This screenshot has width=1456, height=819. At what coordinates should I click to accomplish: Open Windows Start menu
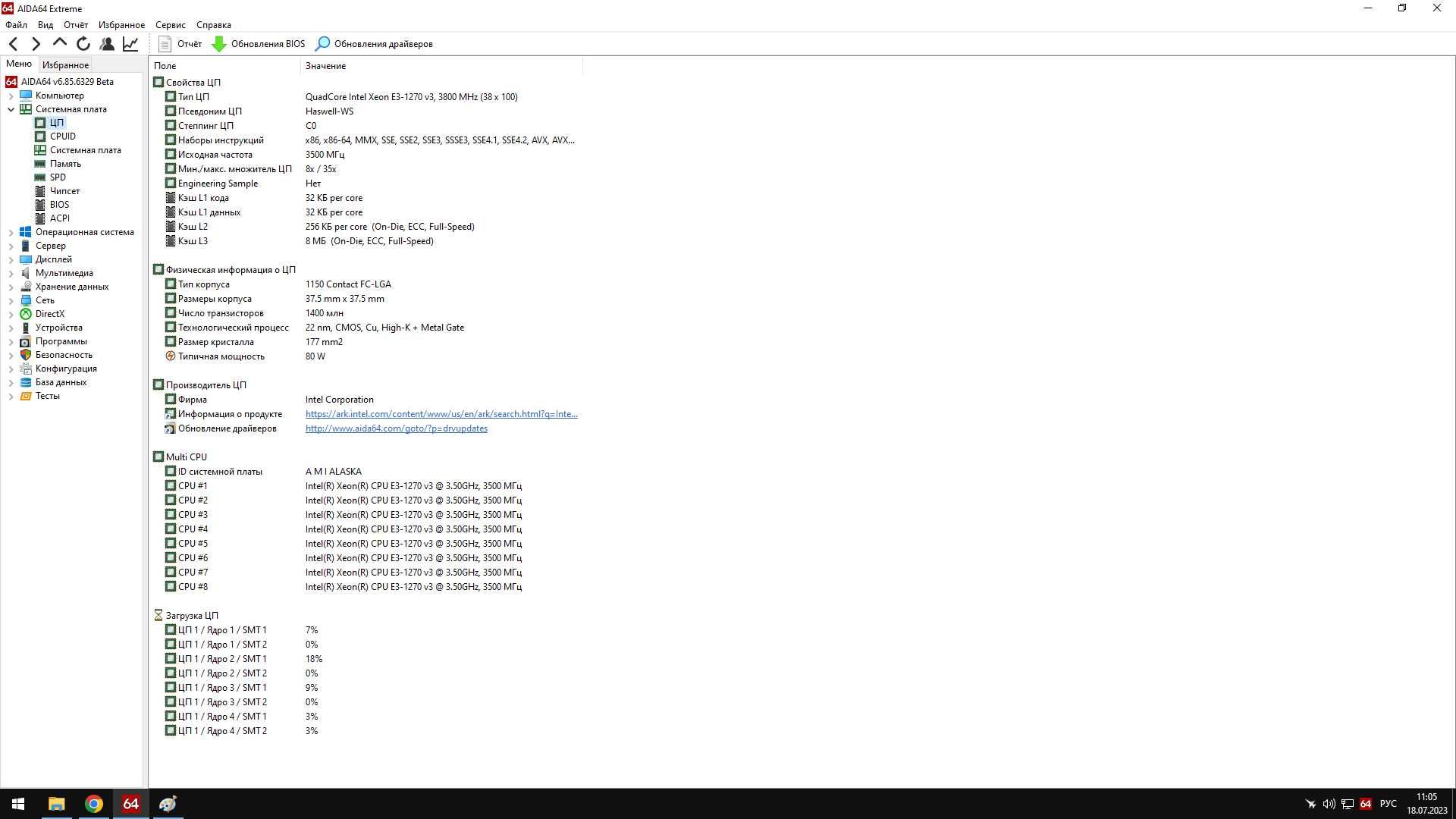point(18,804)
